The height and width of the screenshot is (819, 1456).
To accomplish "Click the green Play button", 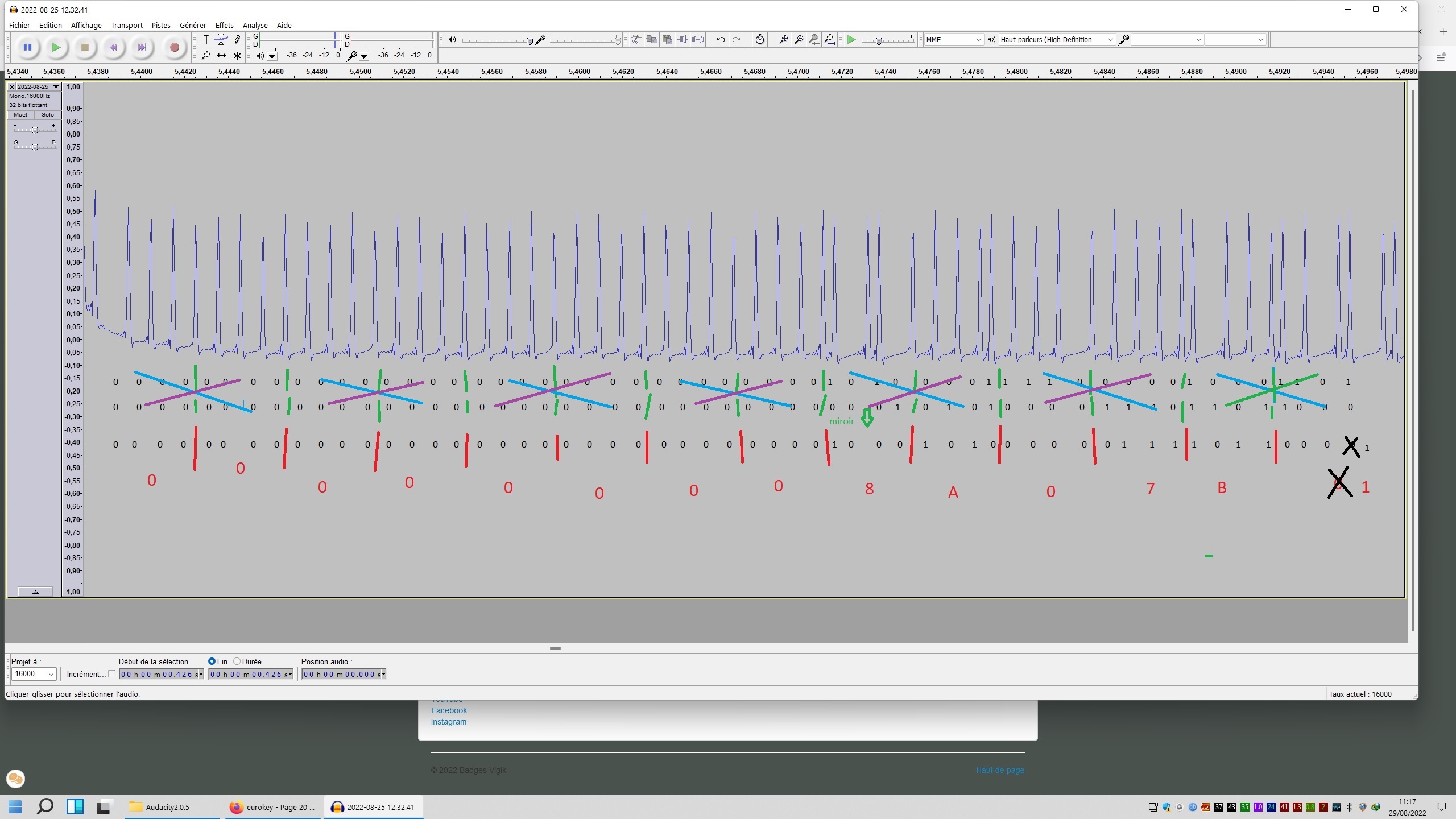I will 56,48.
